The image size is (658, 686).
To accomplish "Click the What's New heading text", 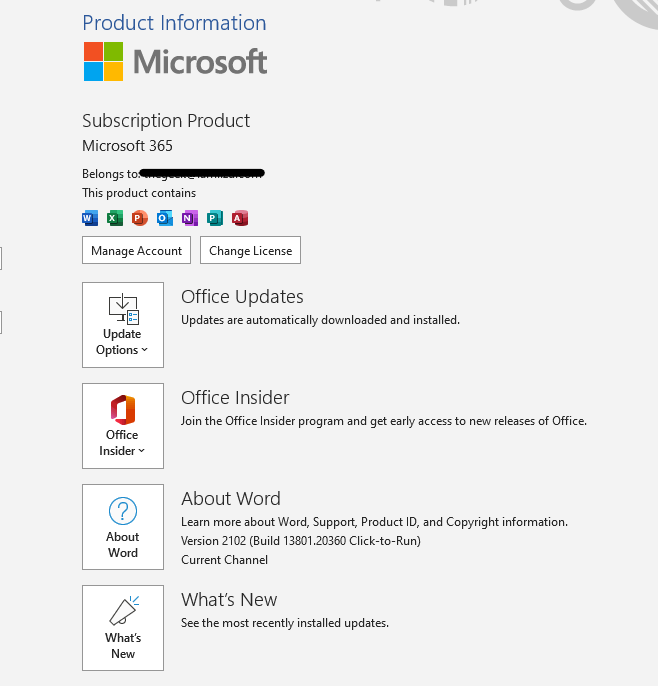I will point(229,600).
